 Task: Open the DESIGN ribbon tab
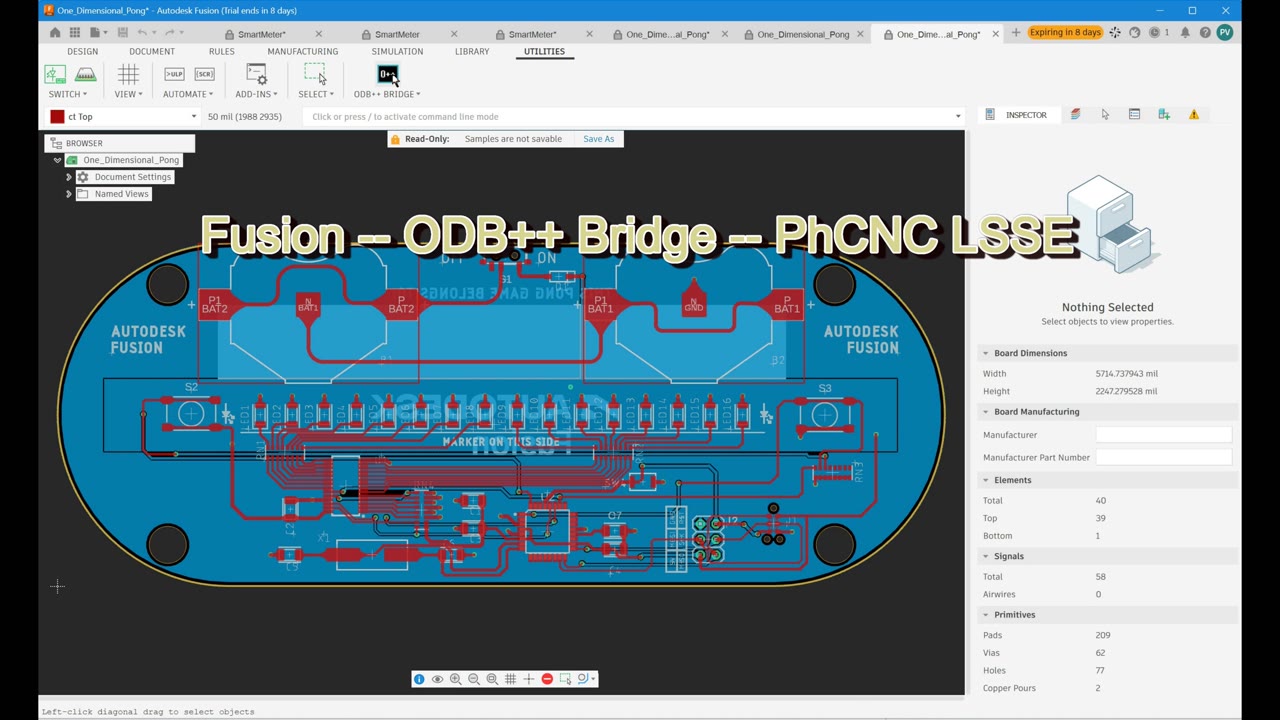click(83, 51)
